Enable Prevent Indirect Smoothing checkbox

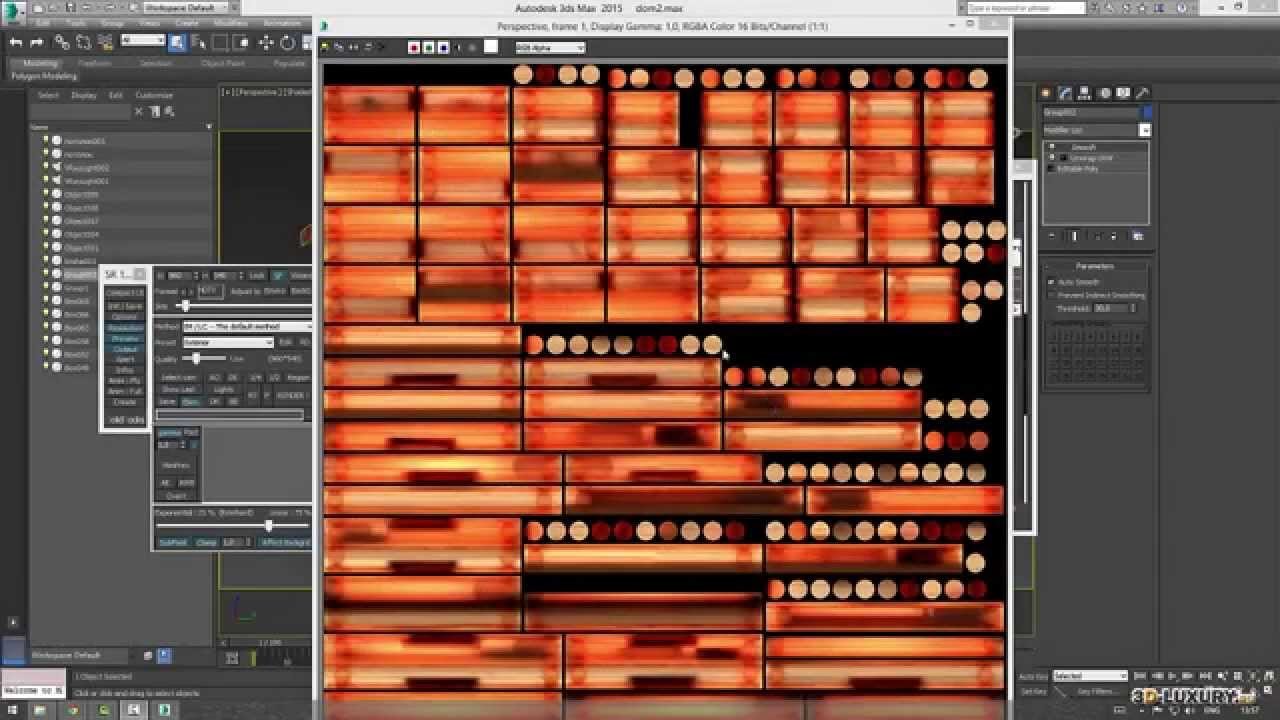coord(1052,296)
